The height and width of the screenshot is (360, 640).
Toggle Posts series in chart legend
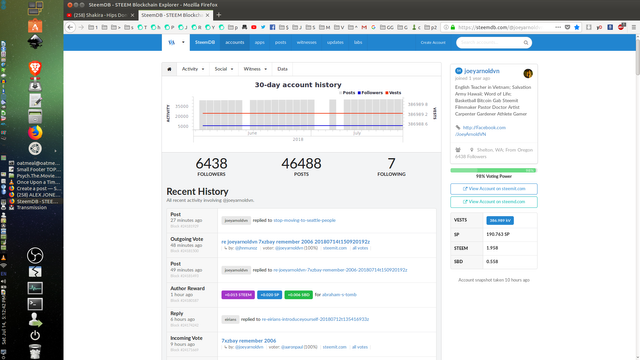coord(347,93)
